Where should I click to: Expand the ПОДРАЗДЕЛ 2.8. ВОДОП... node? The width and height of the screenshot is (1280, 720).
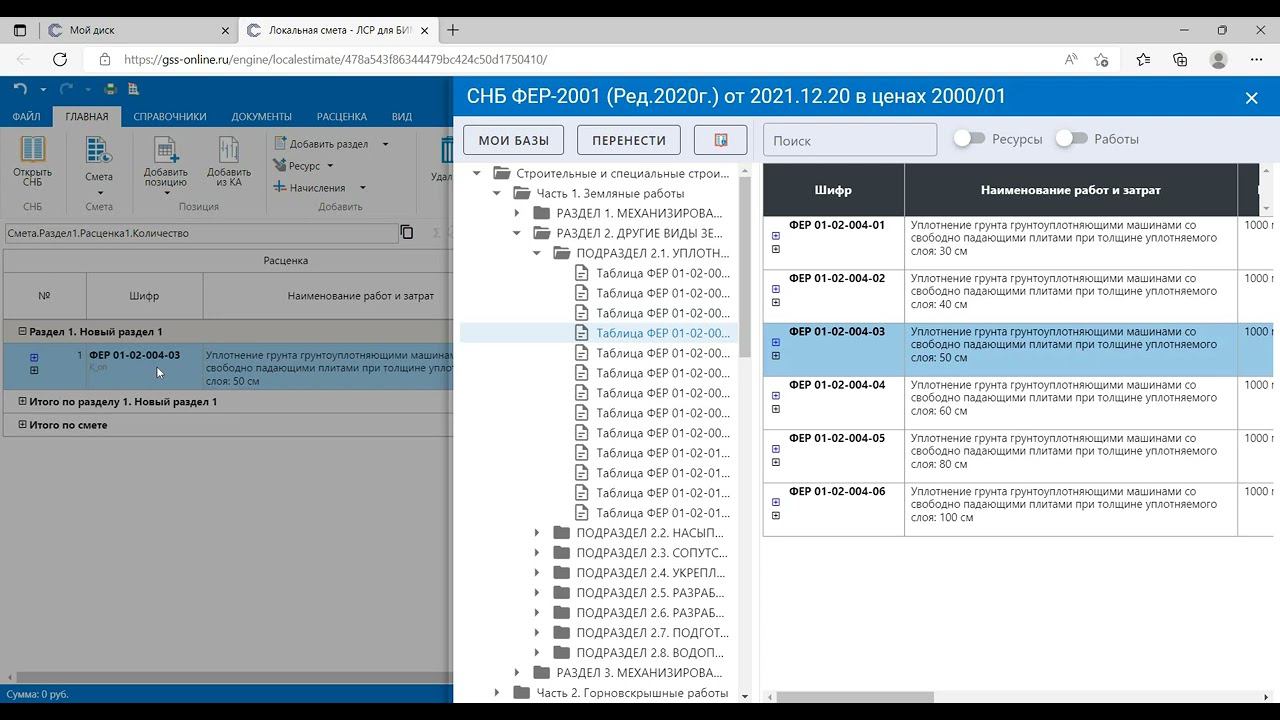[537, 653]
